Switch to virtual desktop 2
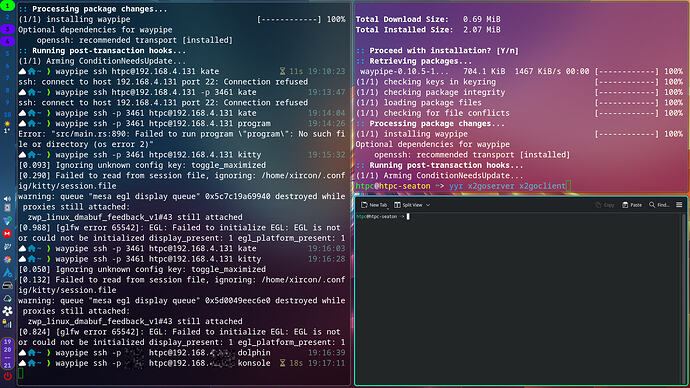The image size is (690, 388). 7,17
